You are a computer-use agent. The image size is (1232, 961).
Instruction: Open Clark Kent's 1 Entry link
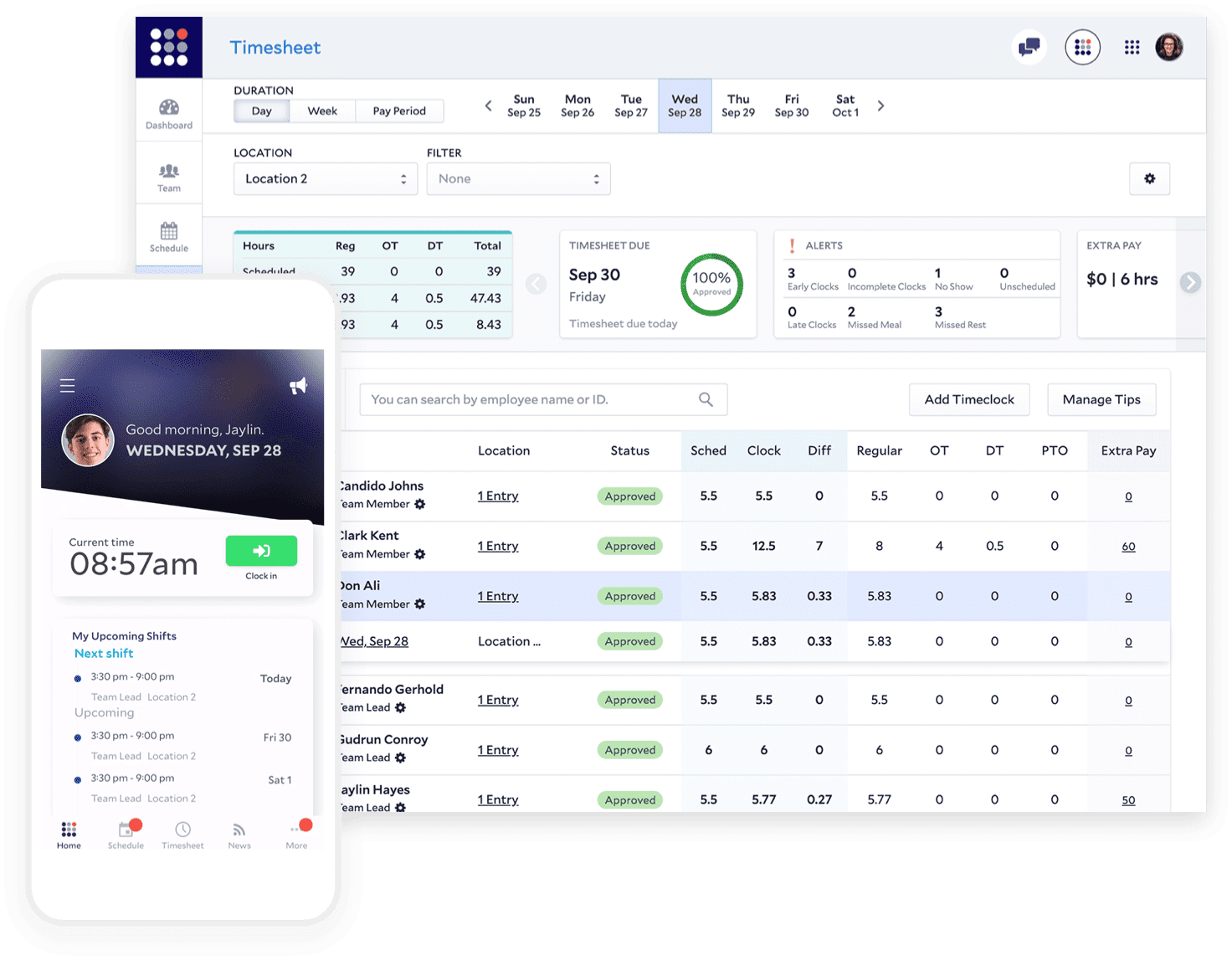pos(498,546)
